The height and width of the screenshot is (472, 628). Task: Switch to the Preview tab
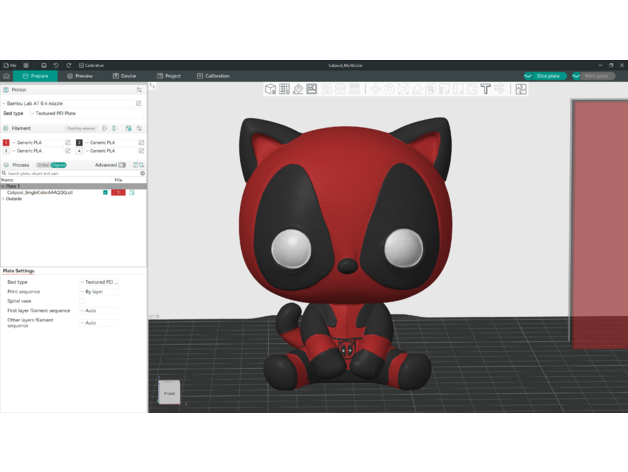pyautogui.click(x=79, y=76)
